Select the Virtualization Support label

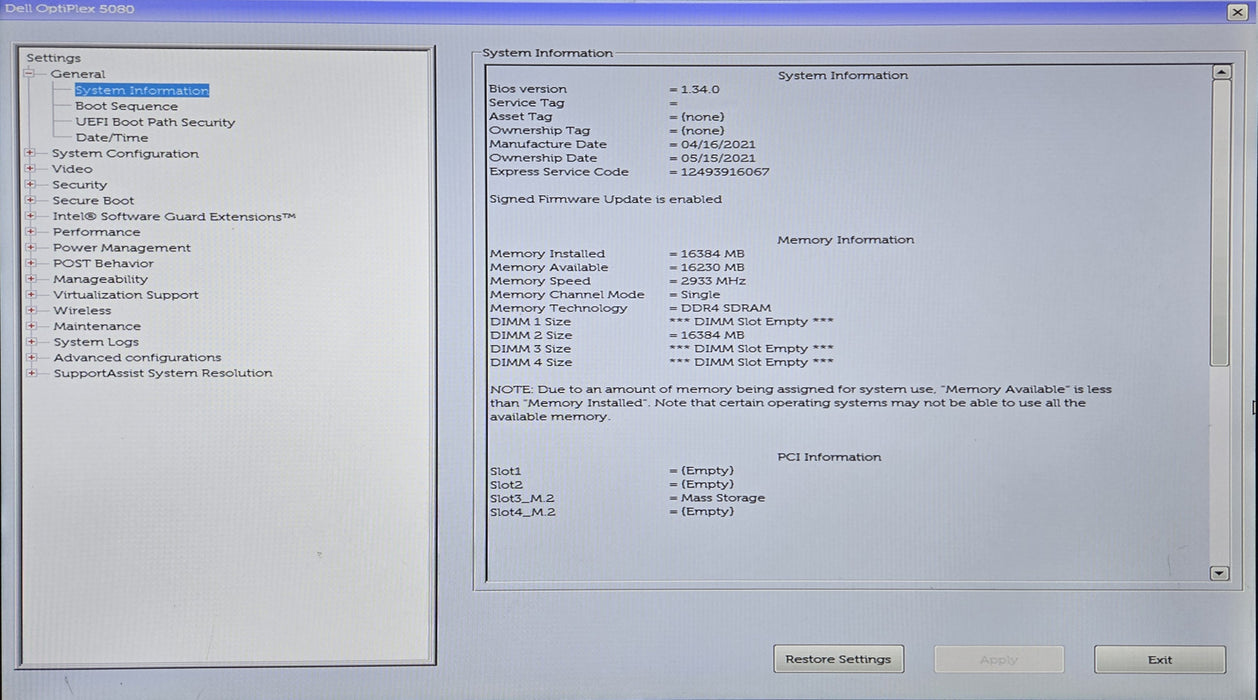(125, 295)
